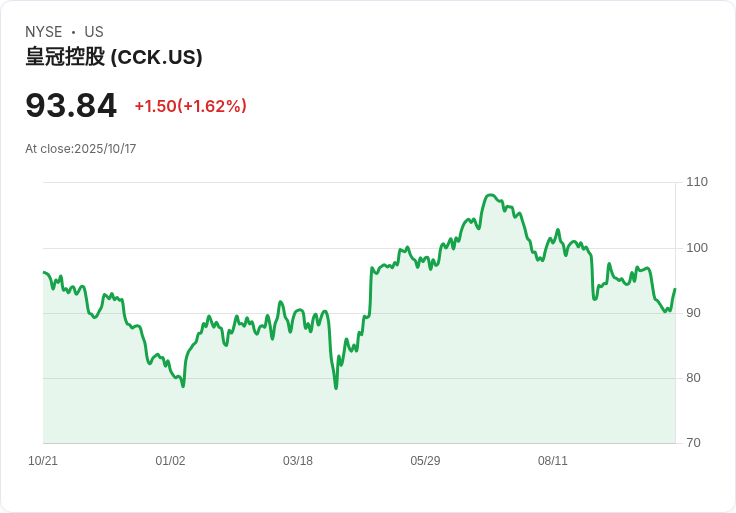736x513 pixels.
Task: Select the 01/02 date on the x-axis
Action: pyautogui.click(x=170, y=461)
